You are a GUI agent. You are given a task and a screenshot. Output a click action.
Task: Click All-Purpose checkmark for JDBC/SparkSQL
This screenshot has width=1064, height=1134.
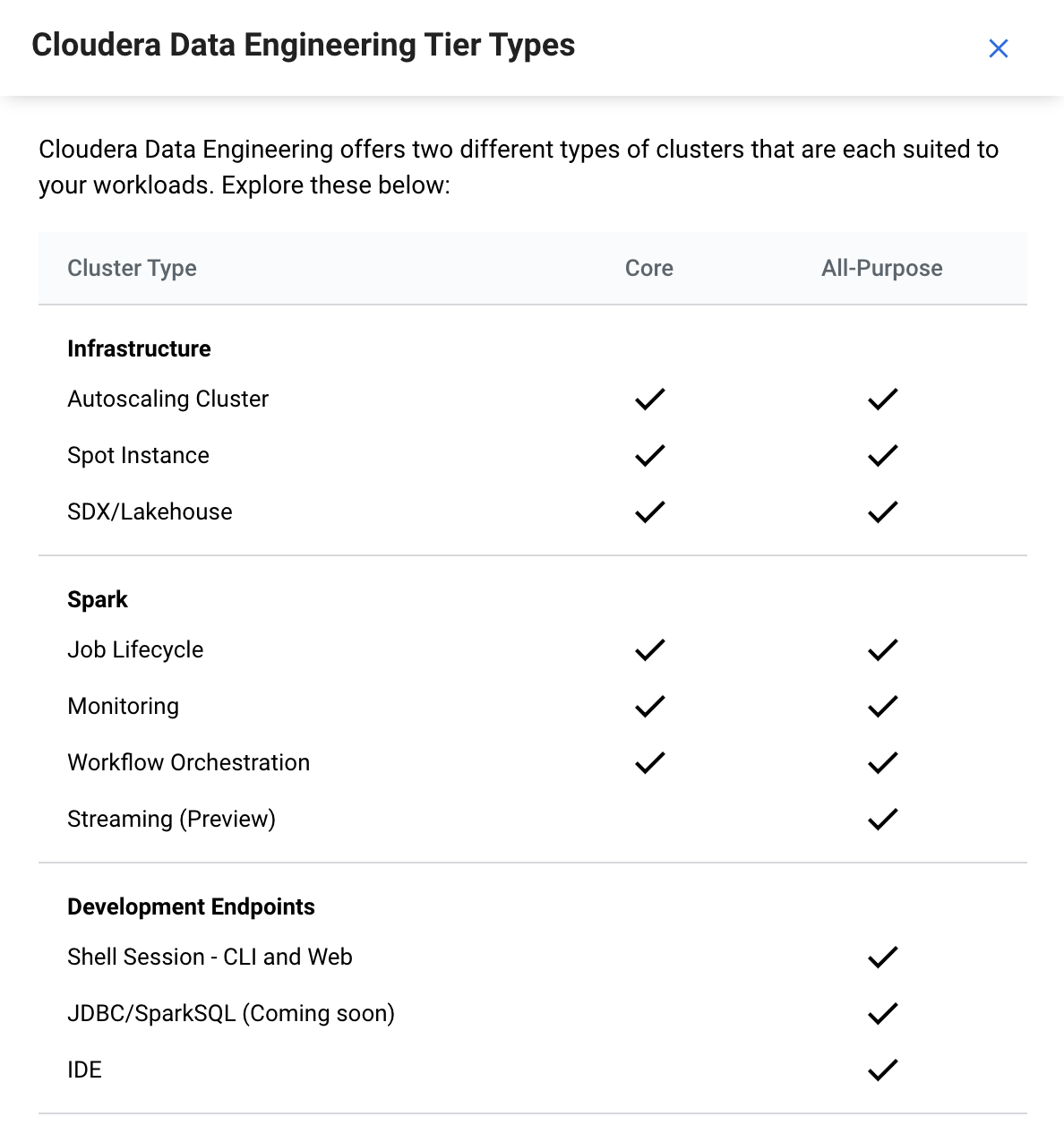(882, 1014)
